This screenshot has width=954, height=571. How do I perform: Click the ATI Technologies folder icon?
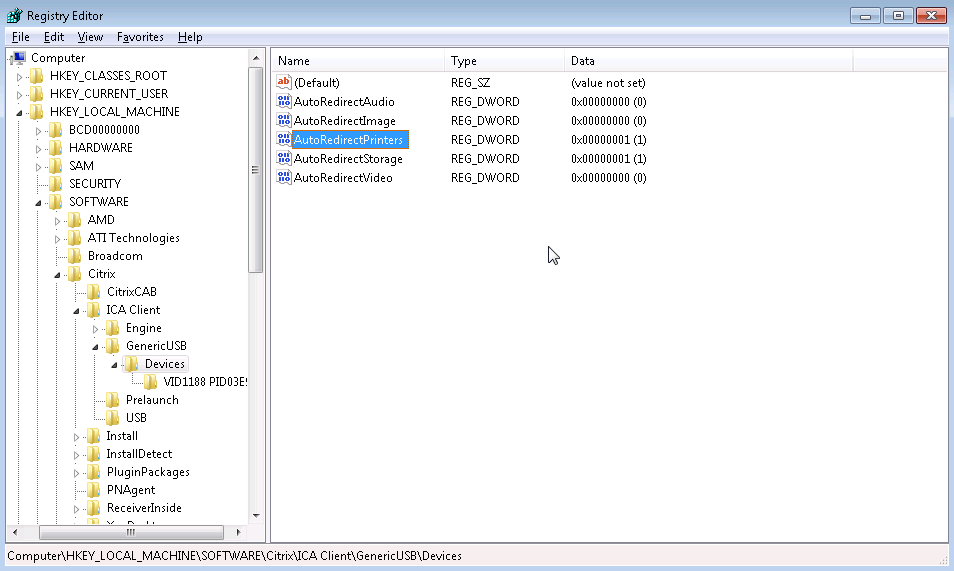pos(75,238)
